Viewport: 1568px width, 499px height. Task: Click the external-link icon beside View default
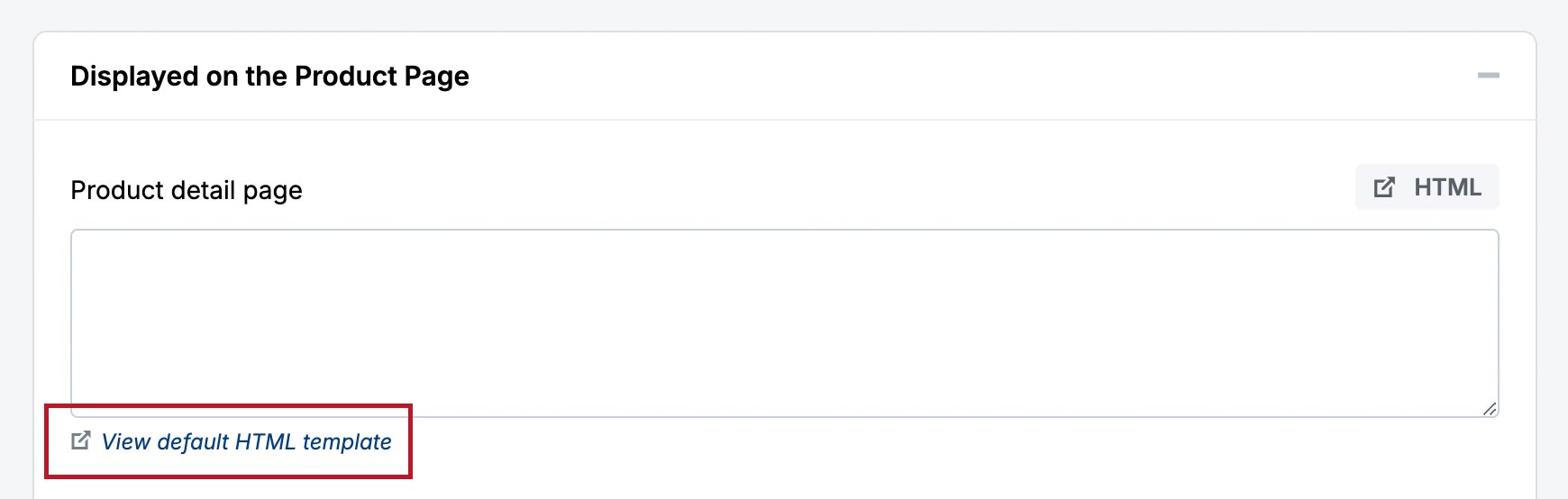pos(81,440)
